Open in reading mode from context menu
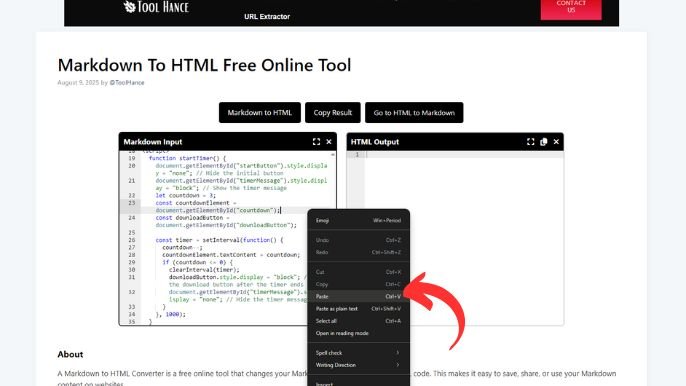The width and height of the screenshot is (686, 386). [358, 333]
